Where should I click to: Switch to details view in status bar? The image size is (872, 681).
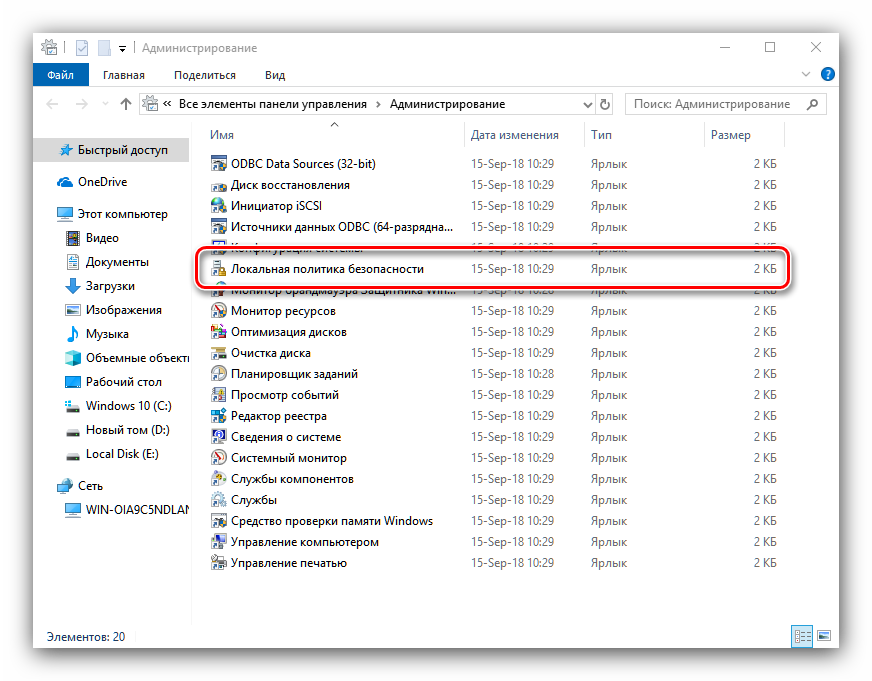tap(802, 636)
